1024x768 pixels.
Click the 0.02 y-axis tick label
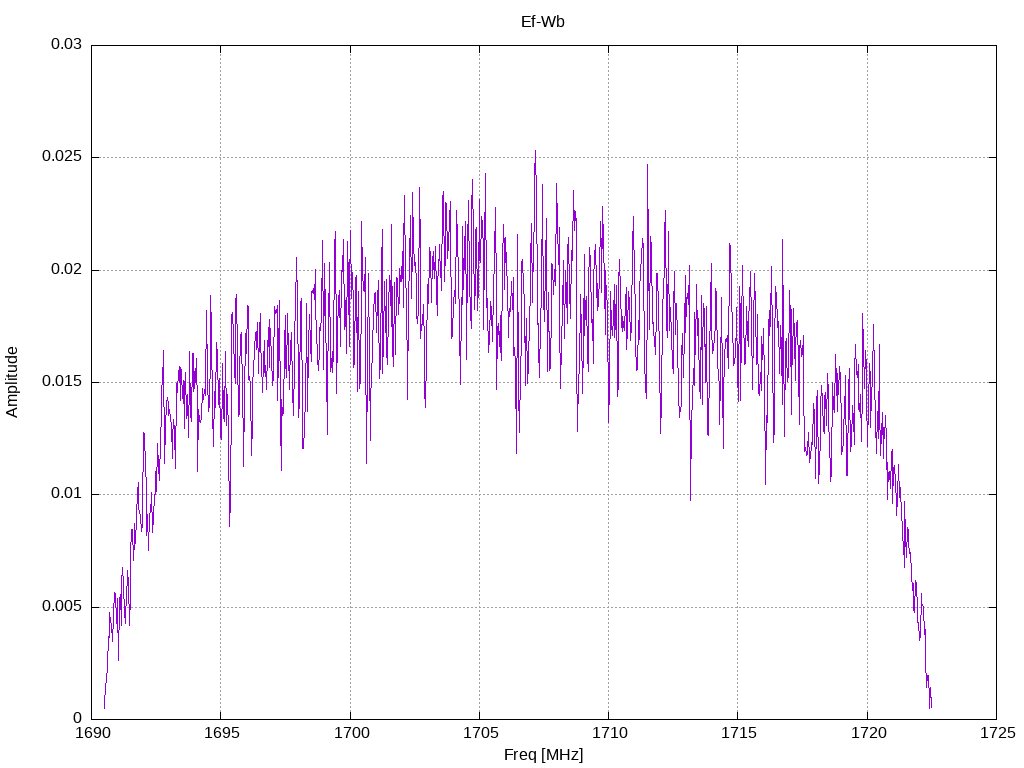click(x=66, y=269)
